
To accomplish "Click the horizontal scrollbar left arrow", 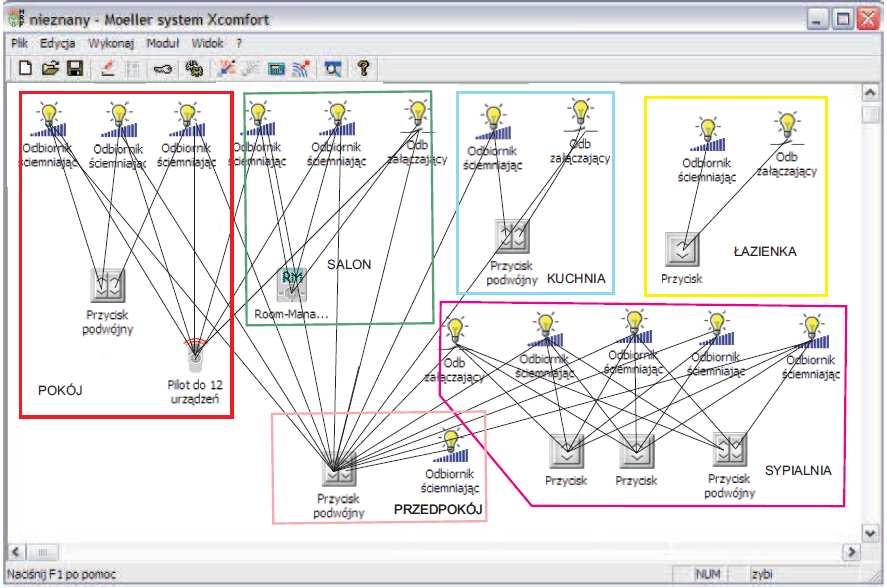I will click(x=16, y=551).
